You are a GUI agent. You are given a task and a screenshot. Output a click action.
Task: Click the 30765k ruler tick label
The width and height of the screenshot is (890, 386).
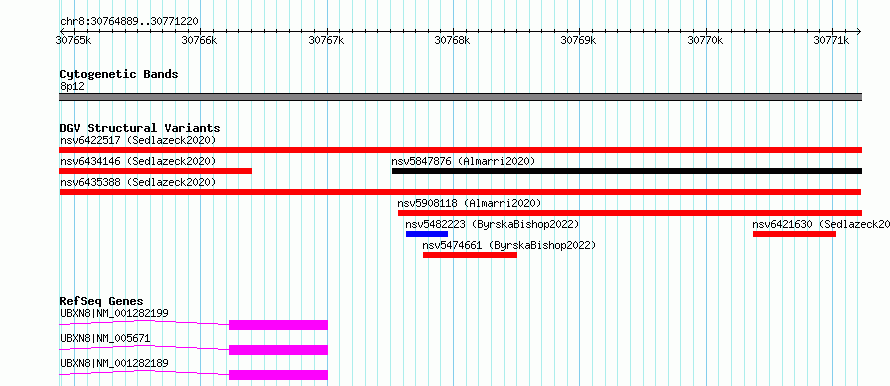click(x=73, y=40)
